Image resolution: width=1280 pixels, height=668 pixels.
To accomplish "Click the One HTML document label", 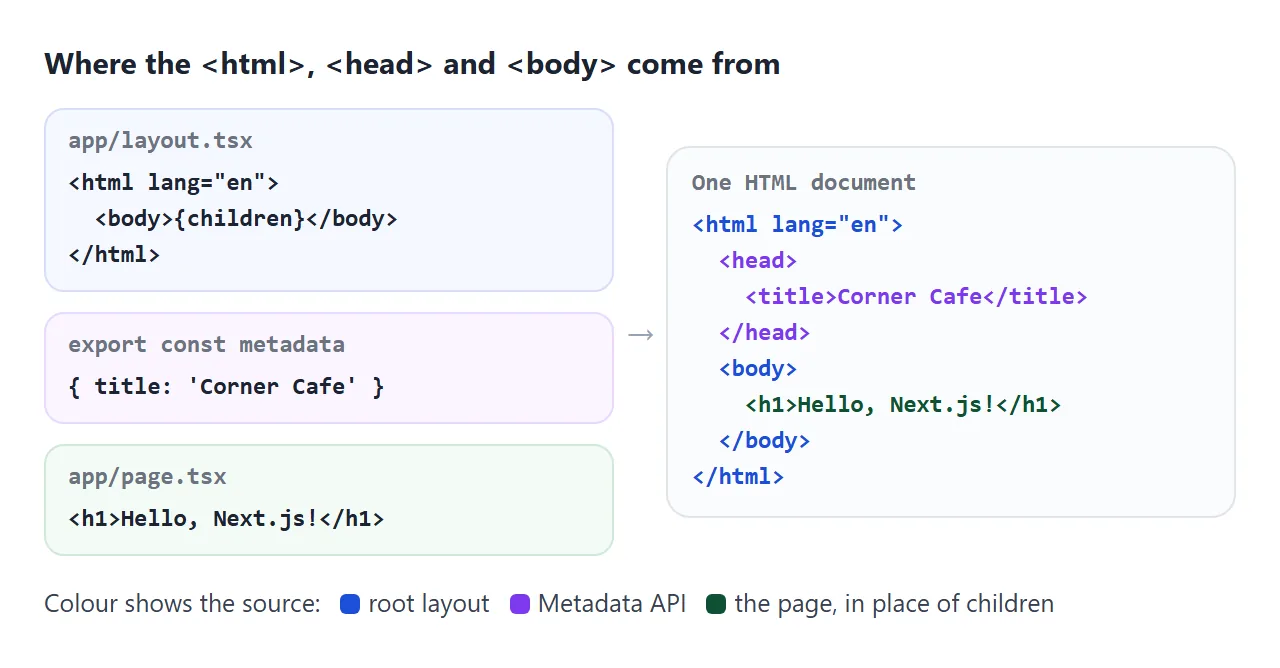I will [x=804, y=183].
